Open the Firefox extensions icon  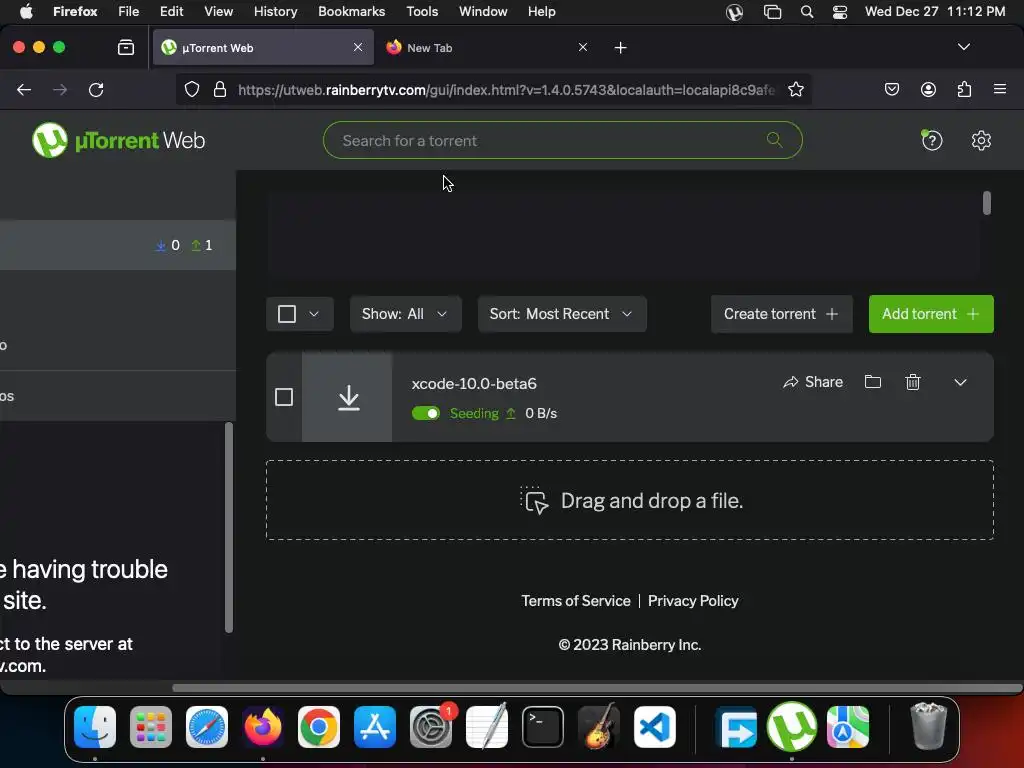pyautogui.click(x=965, y=89)
